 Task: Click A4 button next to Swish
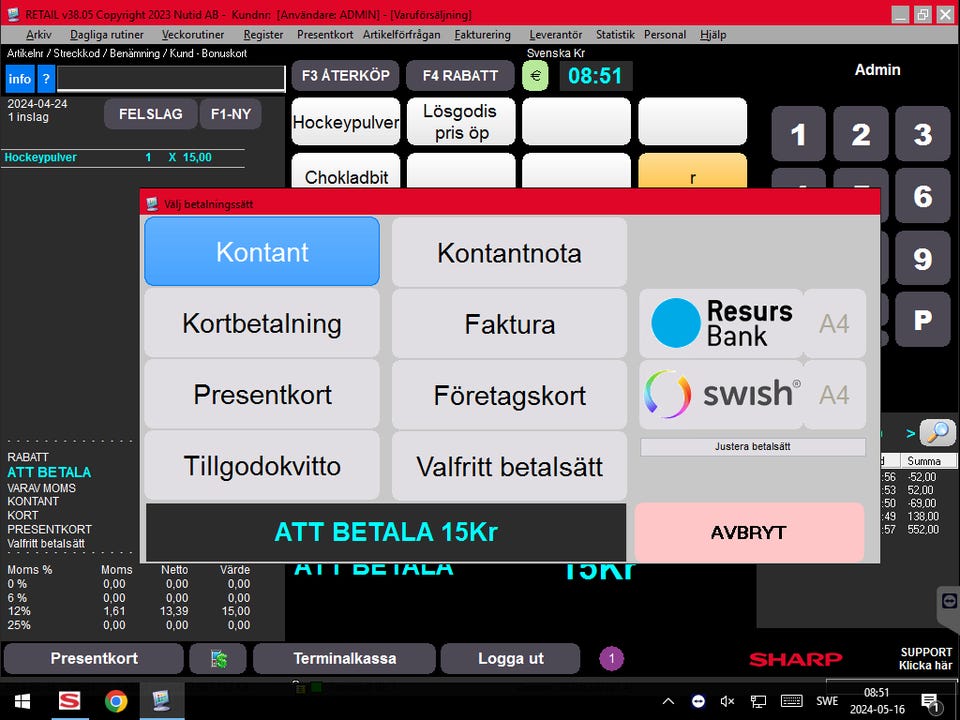834,394
